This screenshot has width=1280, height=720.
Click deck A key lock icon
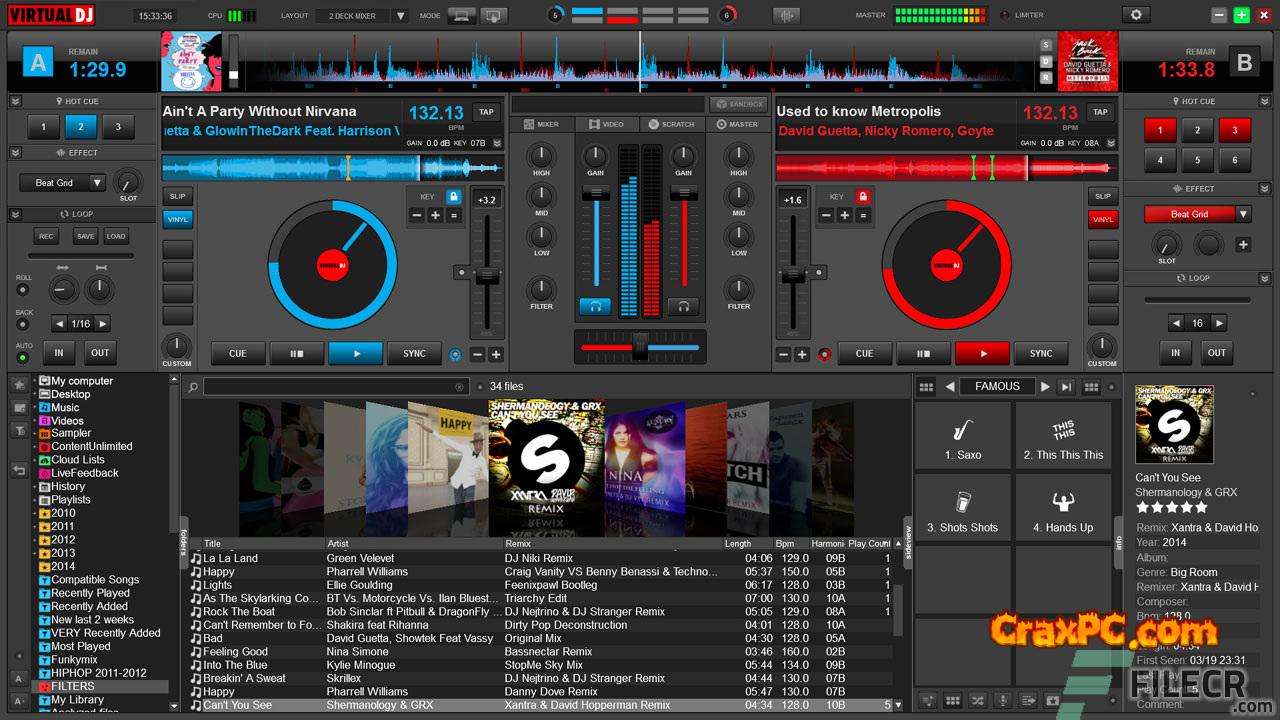pos(453,196)
